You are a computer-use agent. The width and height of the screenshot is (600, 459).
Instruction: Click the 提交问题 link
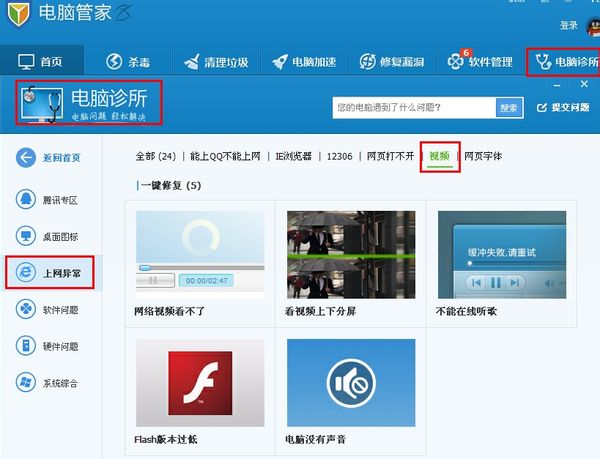click(x=562, y=107)
